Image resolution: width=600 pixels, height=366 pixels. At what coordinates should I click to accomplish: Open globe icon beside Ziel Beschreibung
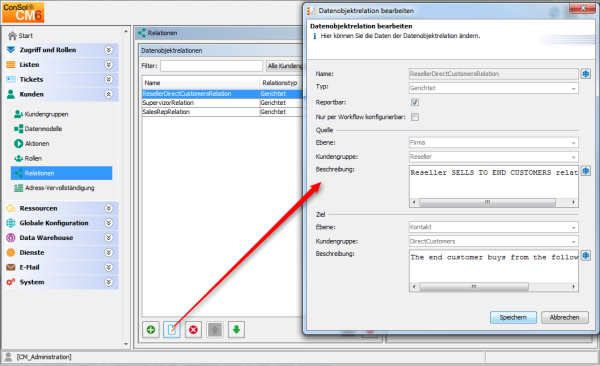coord(586,255)
